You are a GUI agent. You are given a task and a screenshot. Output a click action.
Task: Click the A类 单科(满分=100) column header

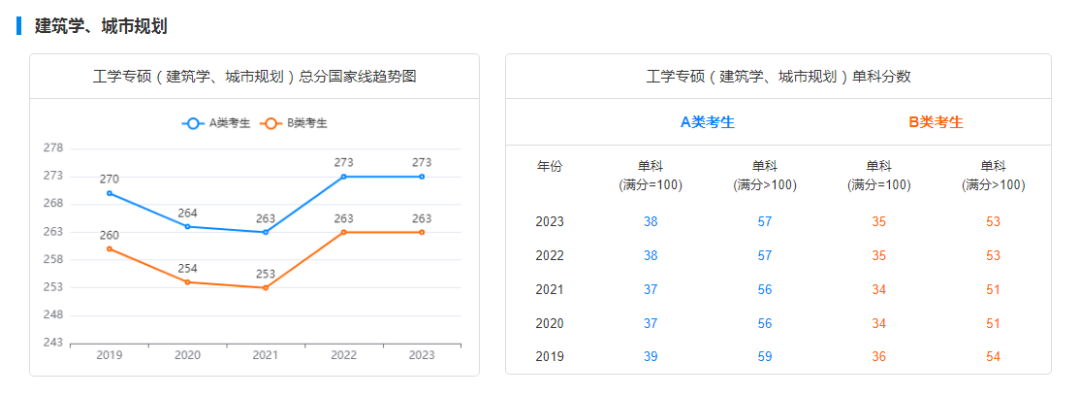pyautogui.click(x=650, y=176)
